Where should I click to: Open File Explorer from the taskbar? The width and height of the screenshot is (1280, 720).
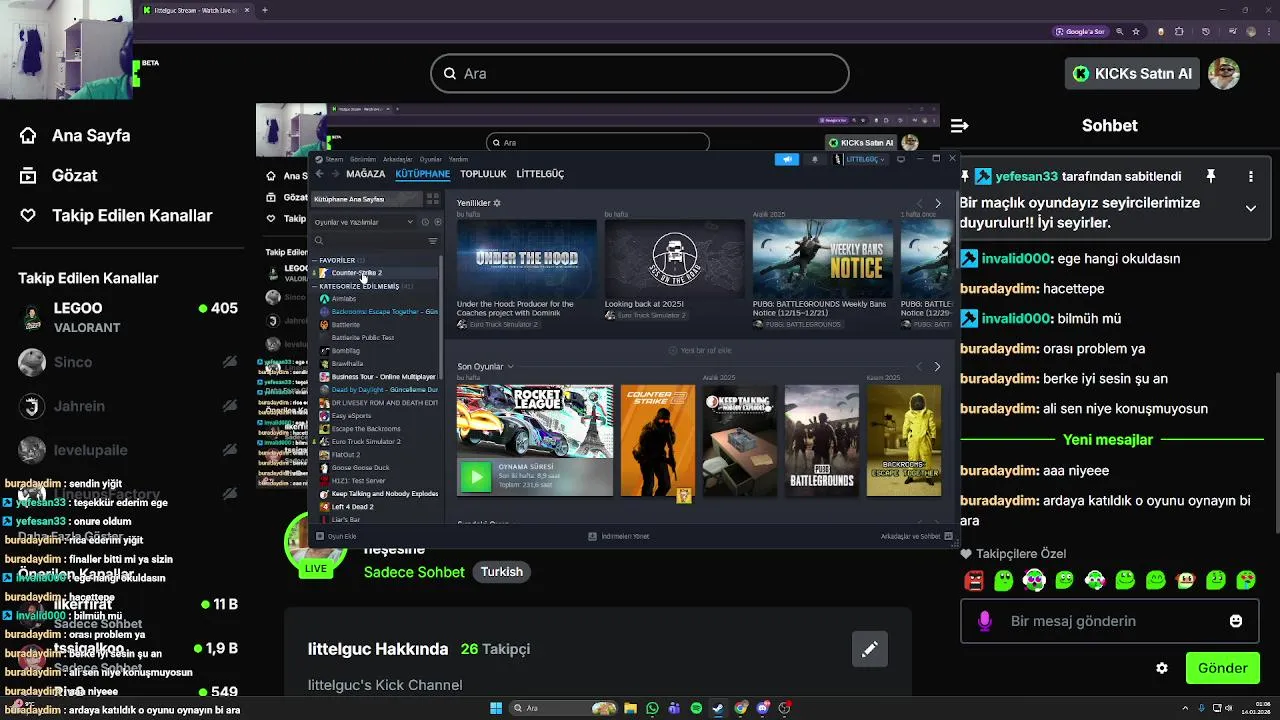click(x=630, y=708)
